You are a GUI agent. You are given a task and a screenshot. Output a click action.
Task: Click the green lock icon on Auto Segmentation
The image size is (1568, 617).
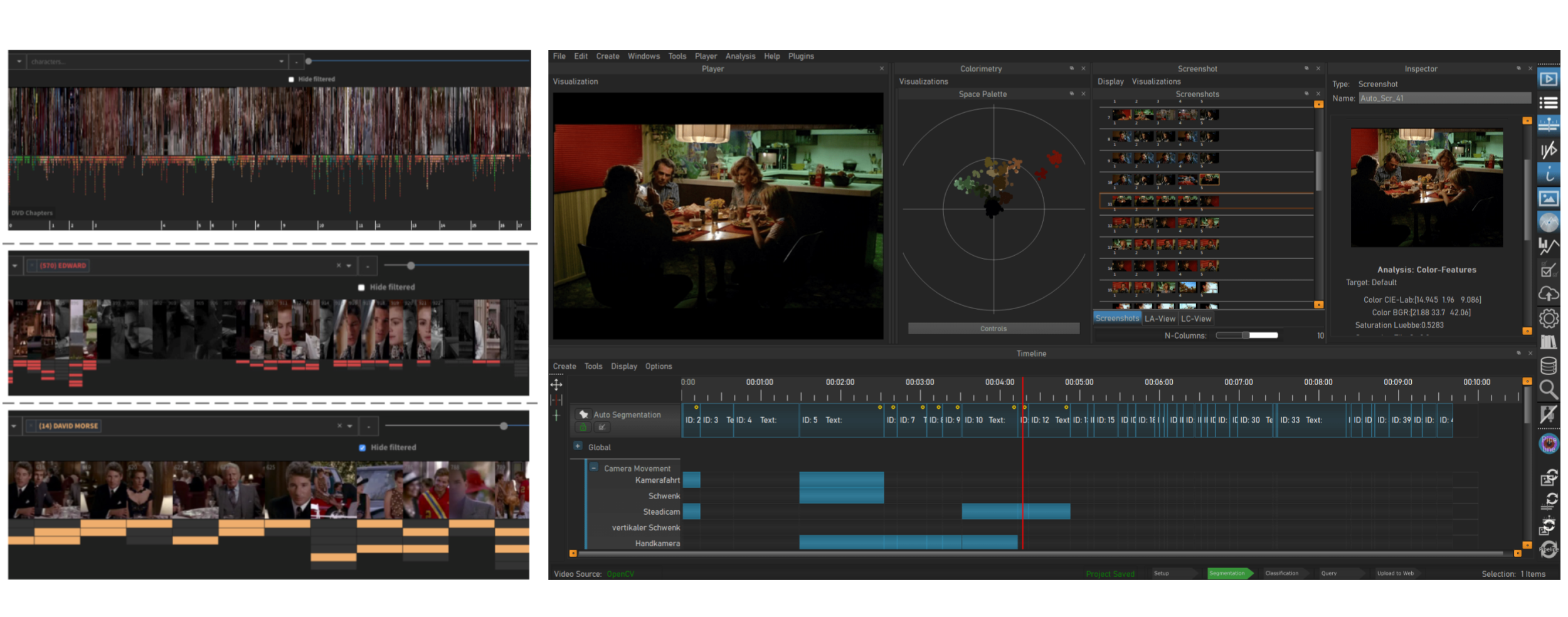point(583,427)
